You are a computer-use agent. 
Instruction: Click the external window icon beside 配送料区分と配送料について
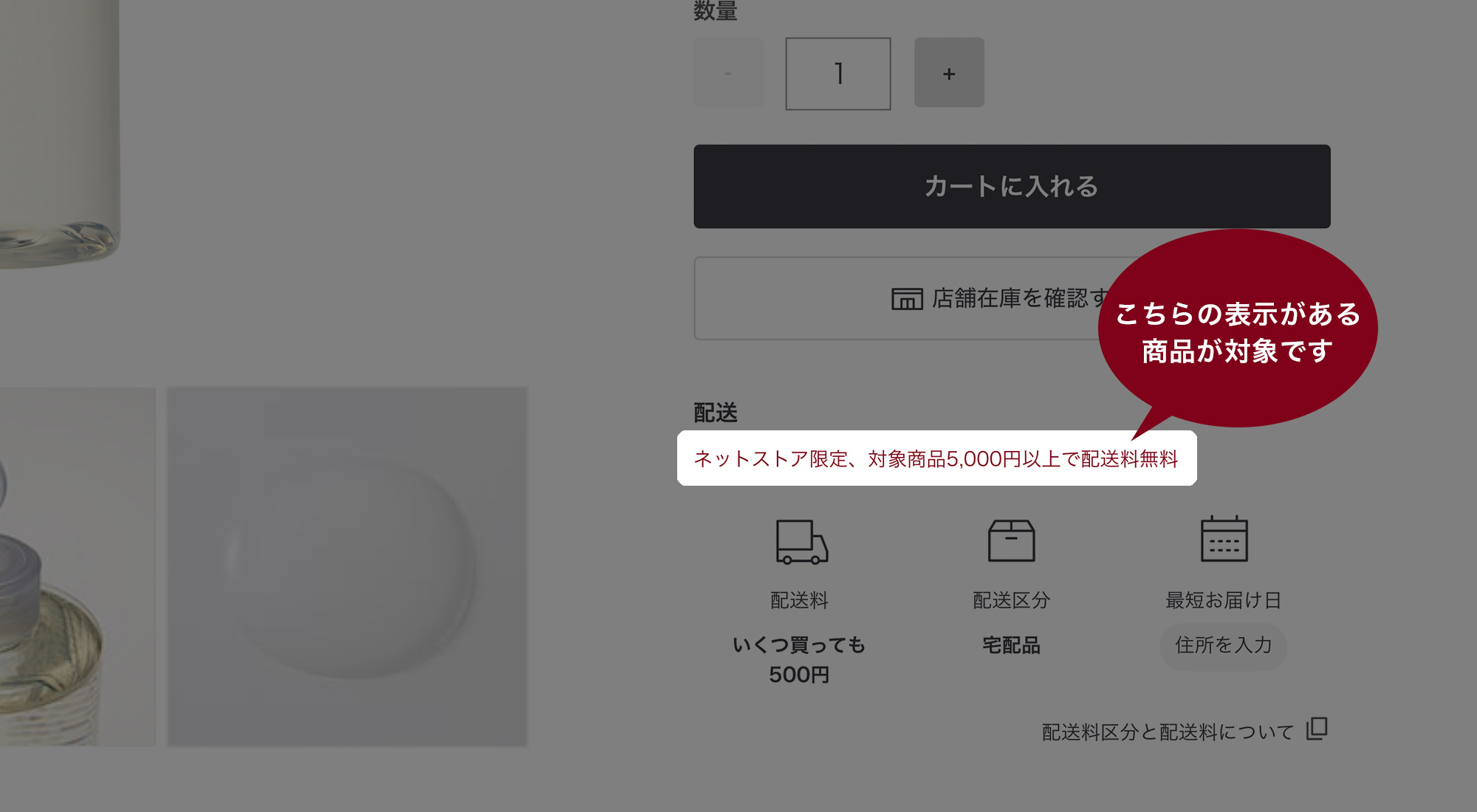(1317, 729)
